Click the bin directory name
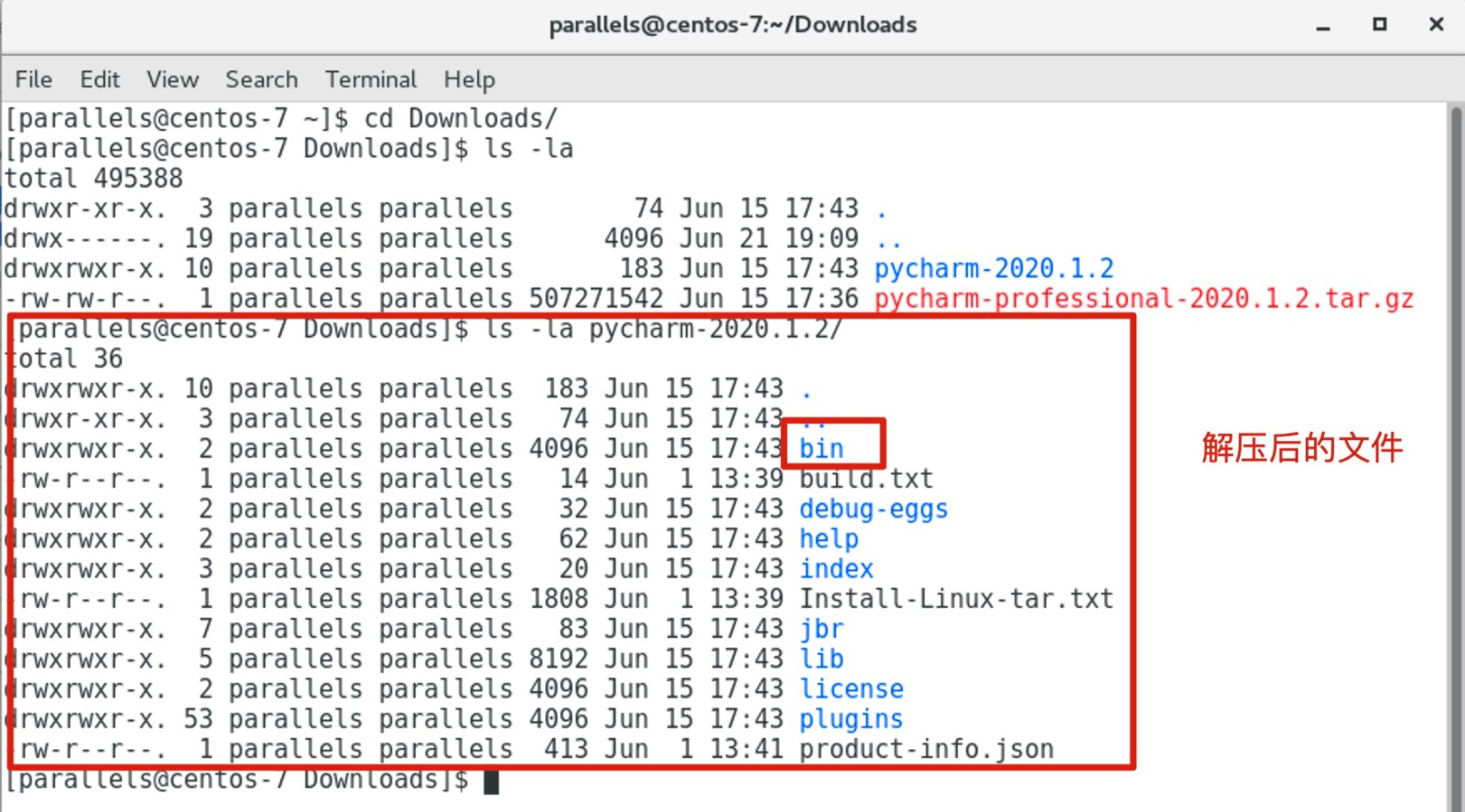 (821, 449)
